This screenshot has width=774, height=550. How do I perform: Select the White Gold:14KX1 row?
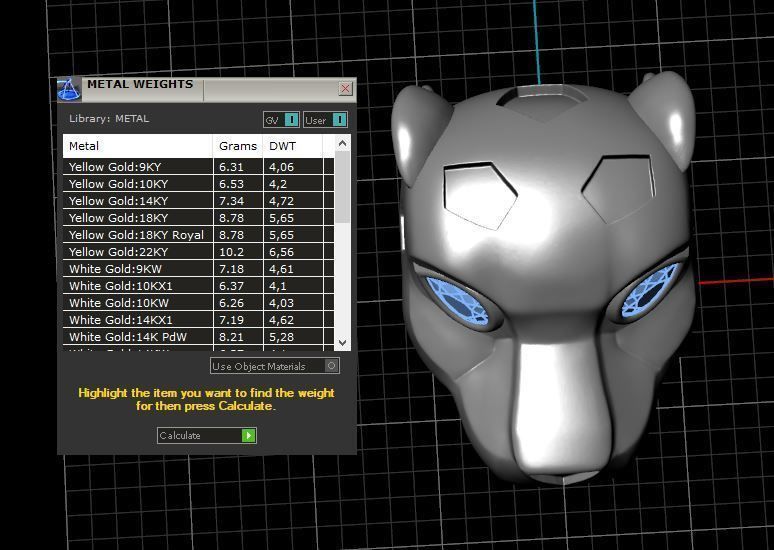198,320
